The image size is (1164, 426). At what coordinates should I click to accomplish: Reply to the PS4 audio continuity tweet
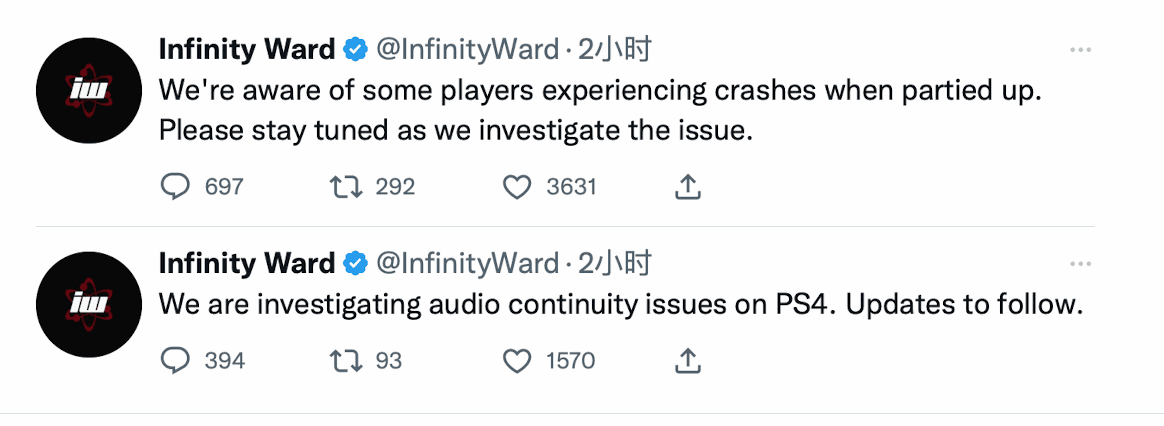174,361
